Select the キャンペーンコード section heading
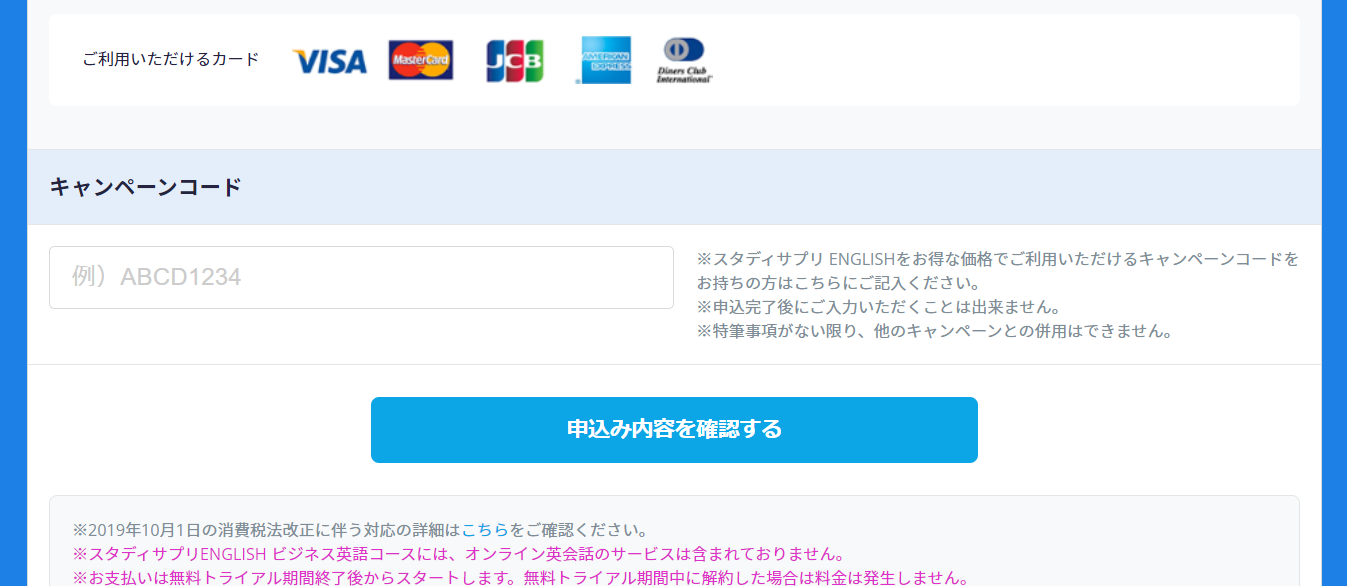The image size is (1347, 586). pos(146,187)
